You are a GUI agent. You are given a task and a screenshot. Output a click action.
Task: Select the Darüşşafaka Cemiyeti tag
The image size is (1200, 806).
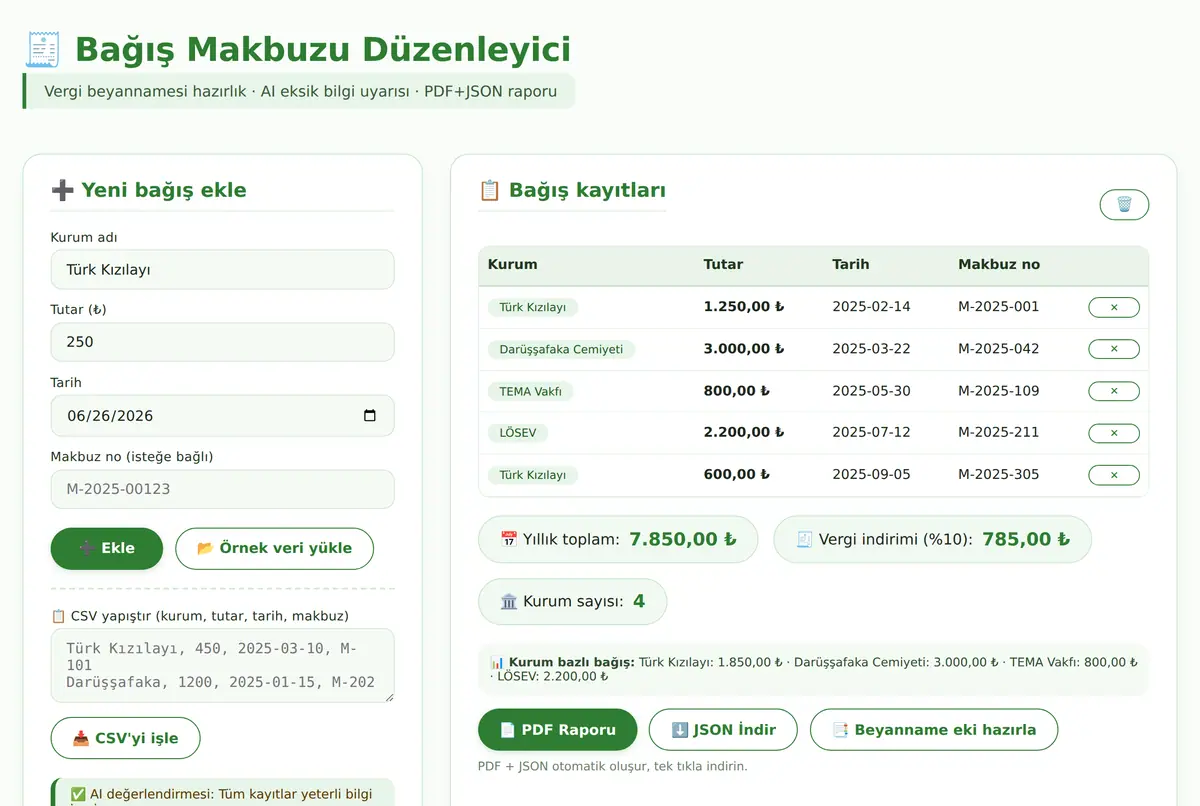coord(561,349)
